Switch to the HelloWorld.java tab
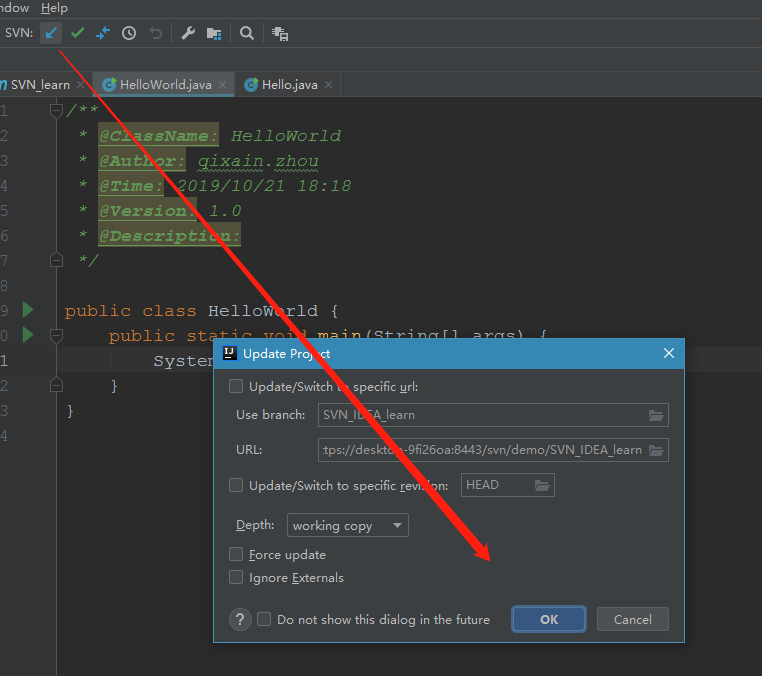Image resolution: width=762 pixels, height=676 pixels. tap(163, 85)
